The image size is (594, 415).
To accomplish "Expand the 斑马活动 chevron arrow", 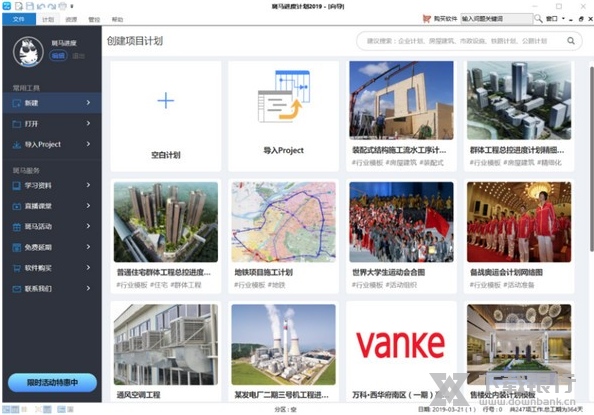I will (88, 226).
